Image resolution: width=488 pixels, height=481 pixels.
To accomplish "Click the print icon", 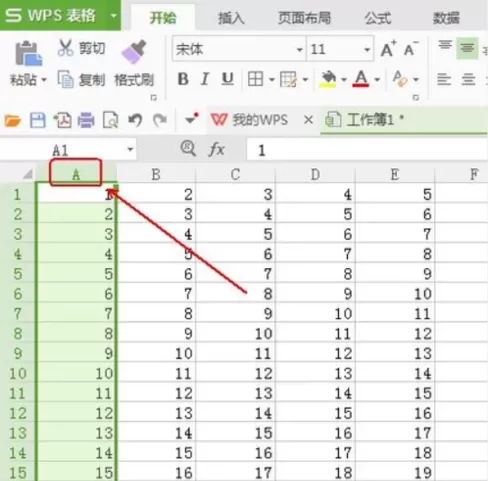I will pos(86,120).
